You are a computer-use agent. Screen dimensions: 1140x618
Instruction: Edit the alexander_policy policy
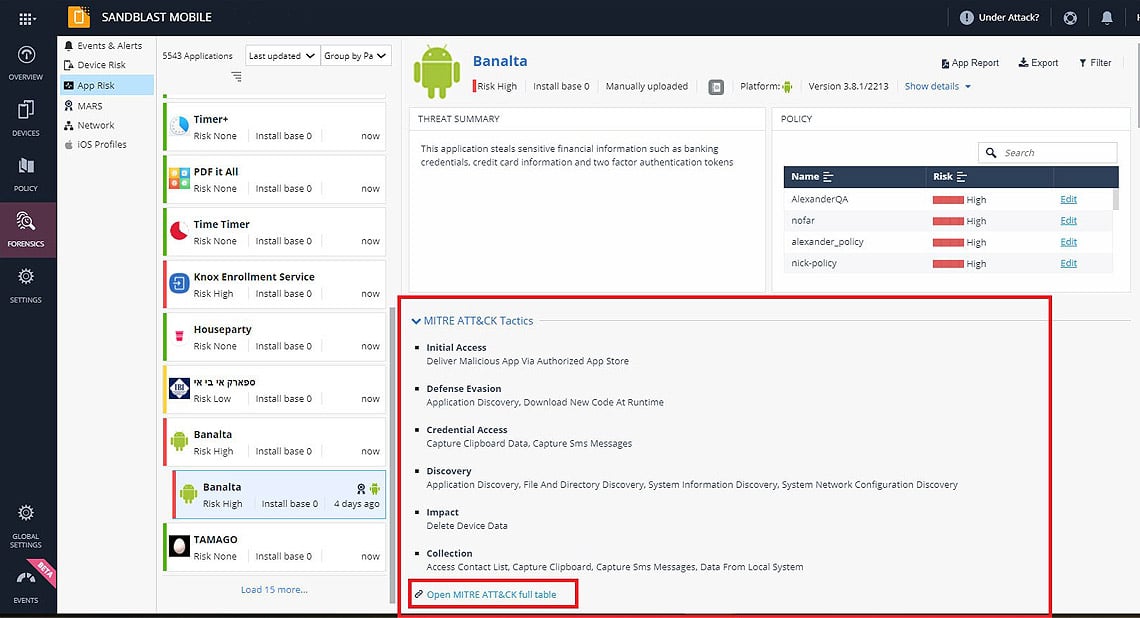pyautogui.click(x=1068, y=242)
